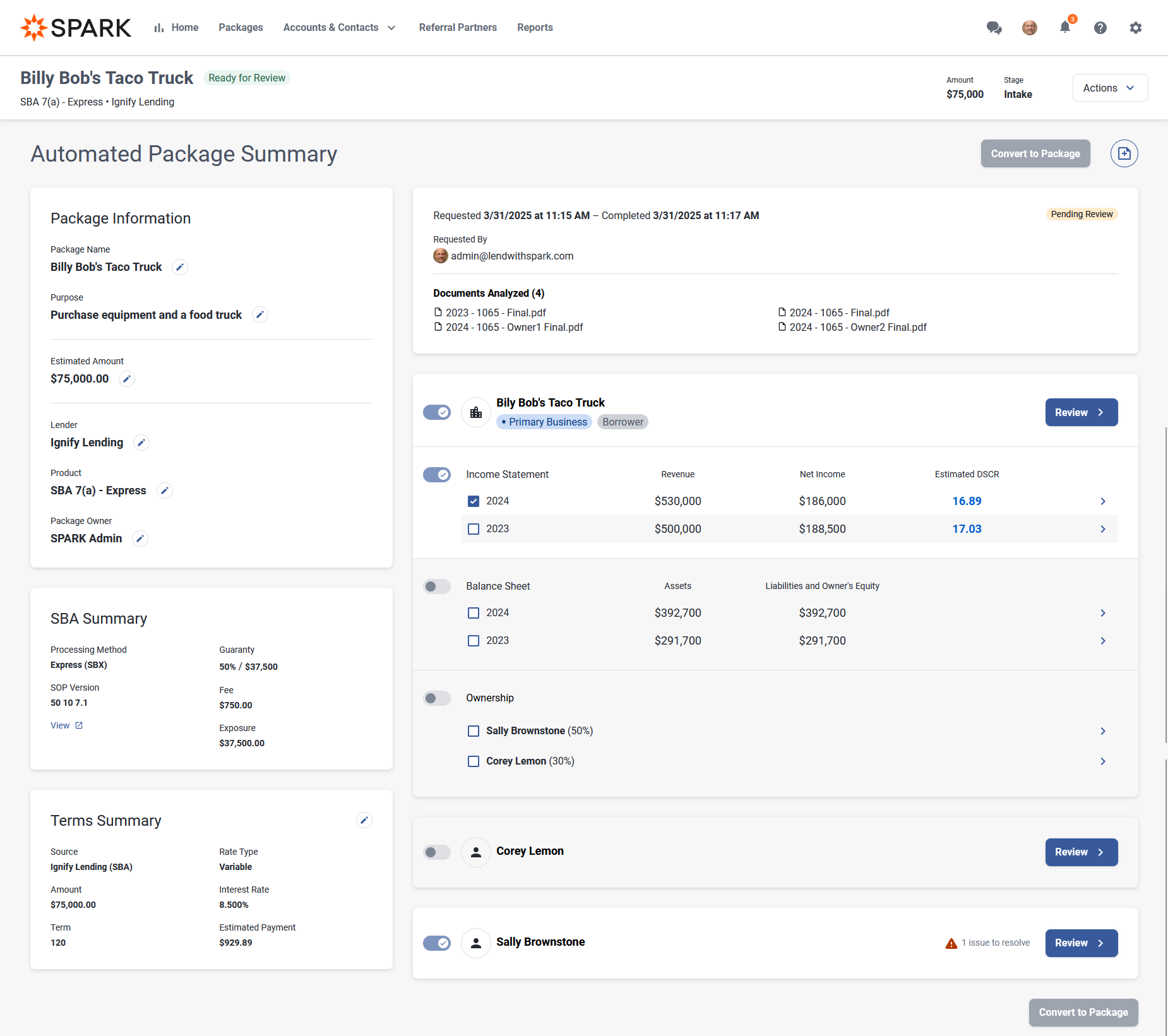Expand the 2023 Balance Sheet row chevron
Screen dimensions: 1168x1036
click(x=1103, y=641)
